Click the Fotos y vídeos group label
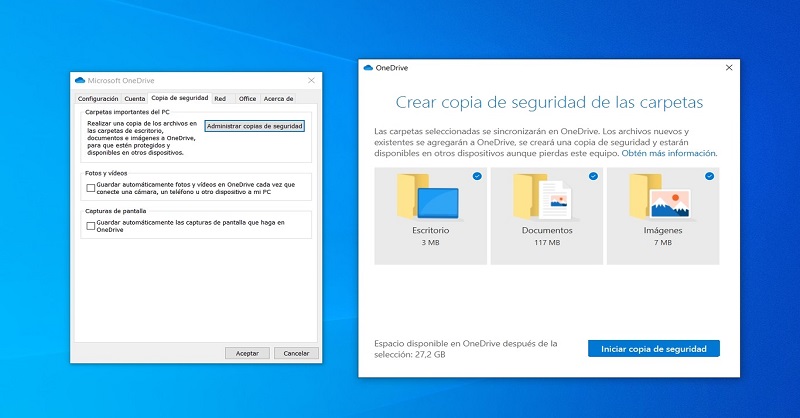The width and height of the screenshot is (800, 418). pos(106,173)
